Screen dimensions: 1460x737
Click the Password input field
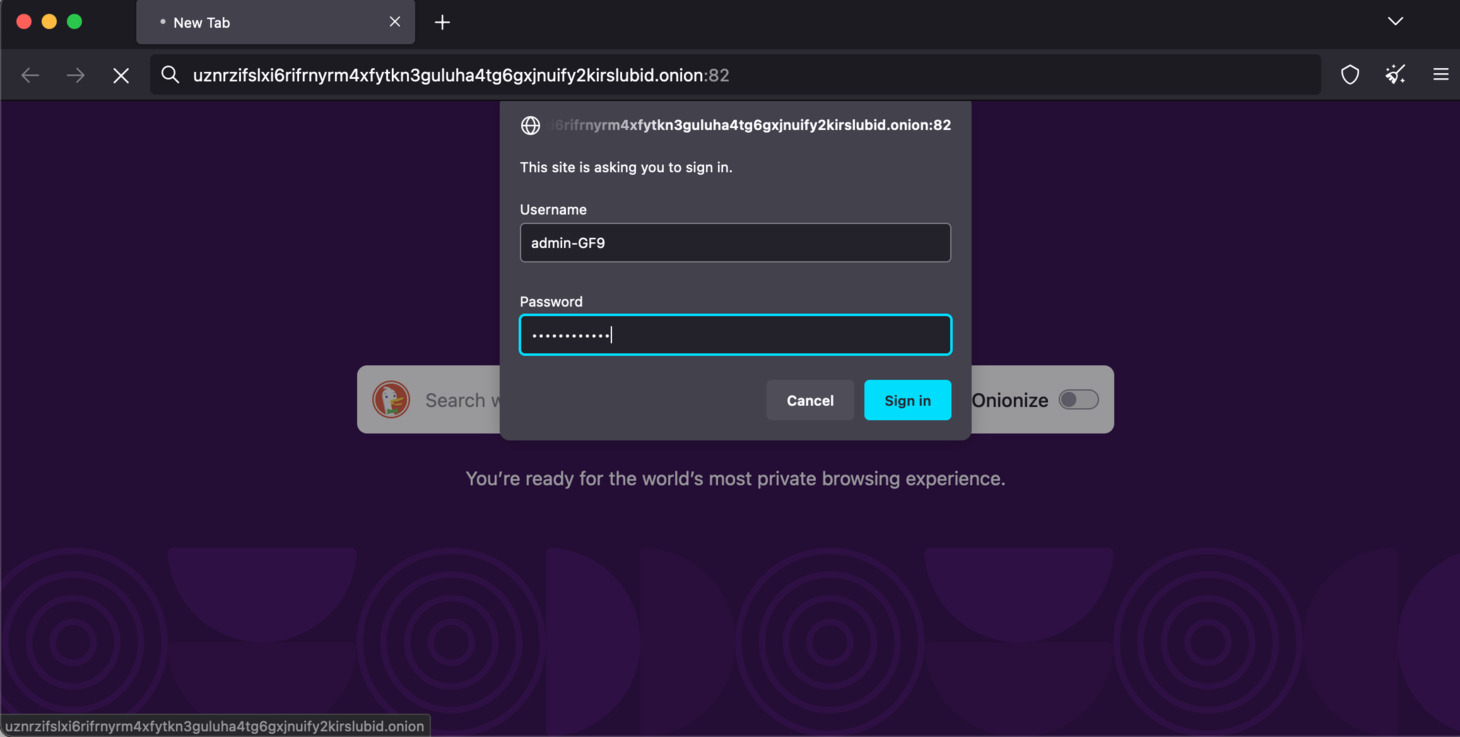pyautogui.click(x=735, y=335)
